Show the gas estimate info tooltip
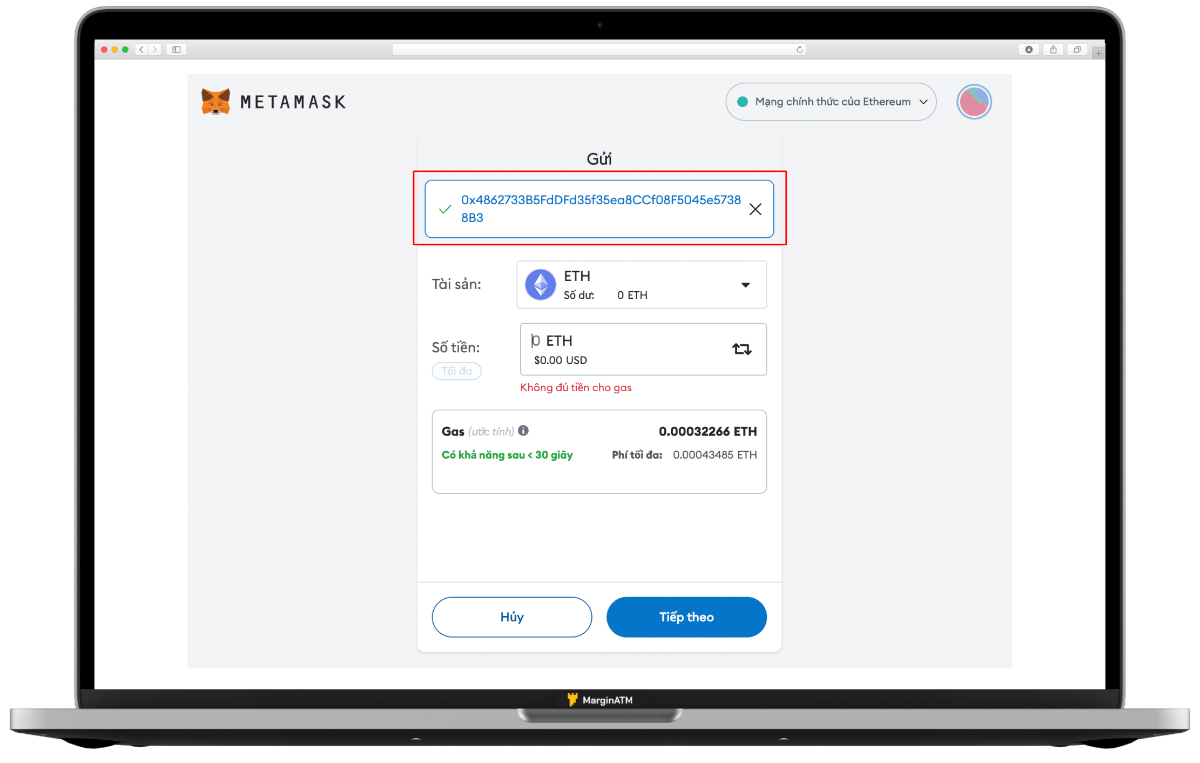The image size is (1200, 763). (x=524, y=431)
